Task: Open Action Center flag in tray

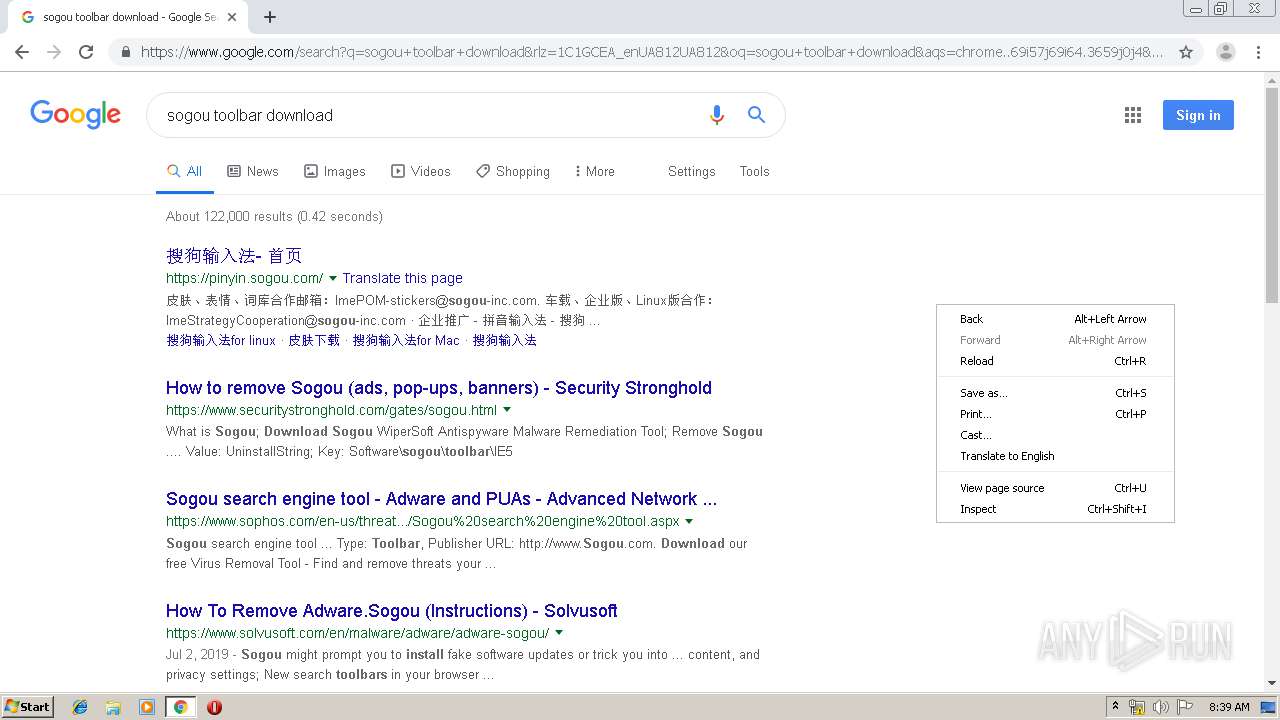Action: [1185, 707]
